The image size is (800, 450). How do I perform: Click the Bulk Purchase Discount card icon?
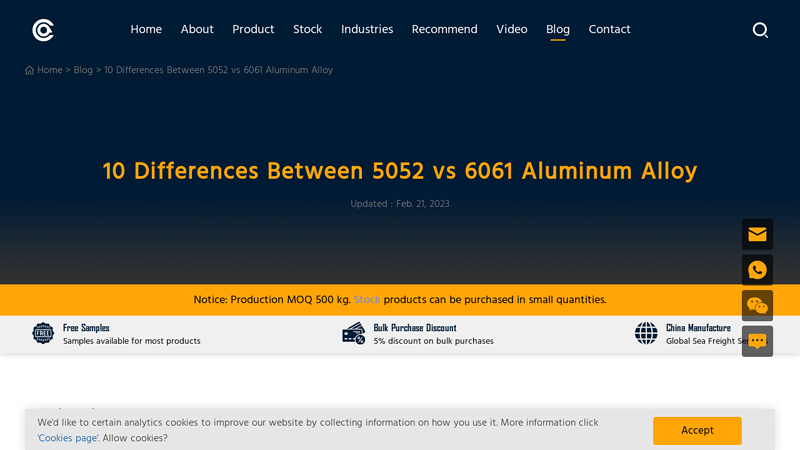354,333
